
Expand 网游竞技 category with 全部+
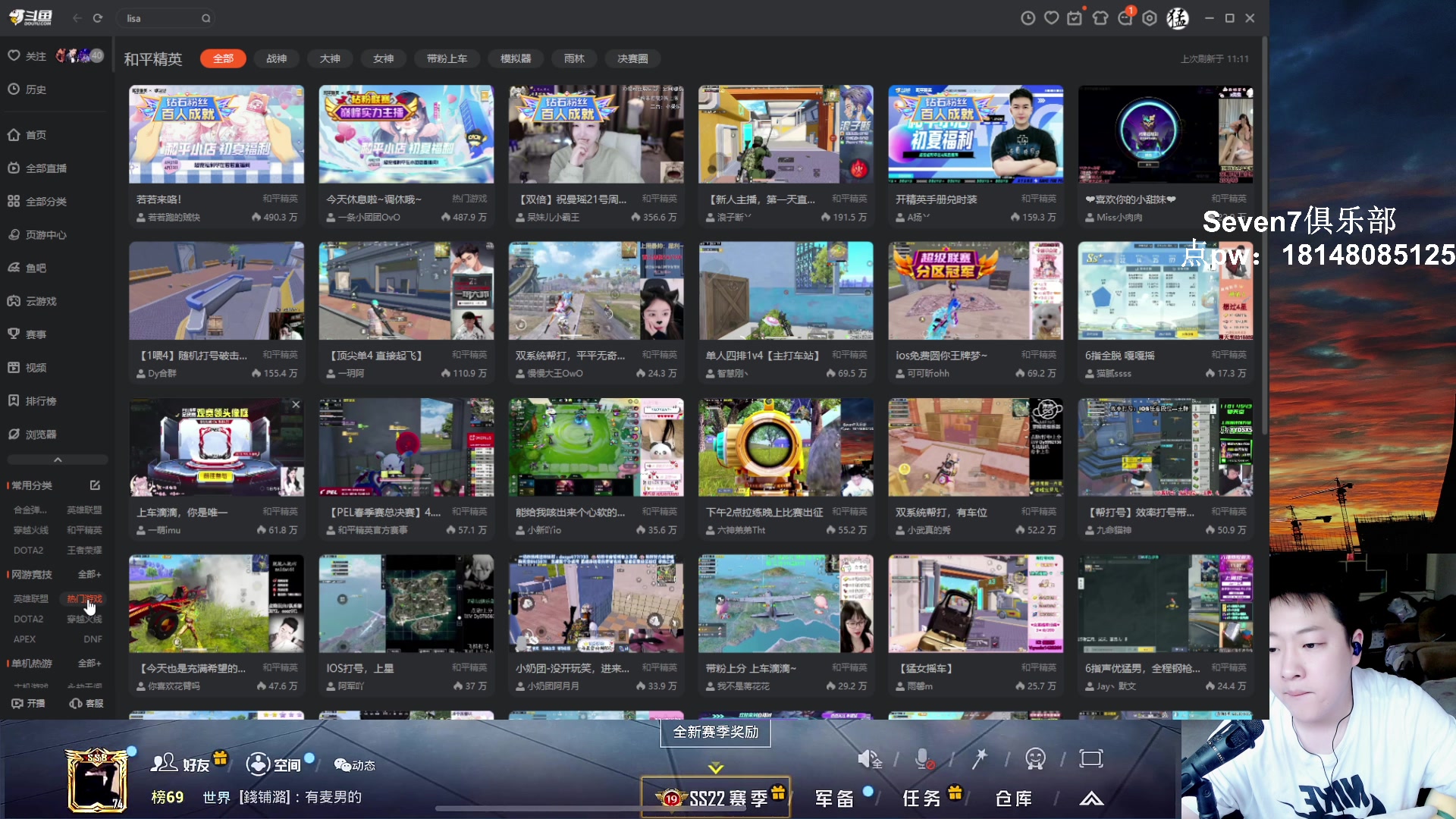point(89,575)
